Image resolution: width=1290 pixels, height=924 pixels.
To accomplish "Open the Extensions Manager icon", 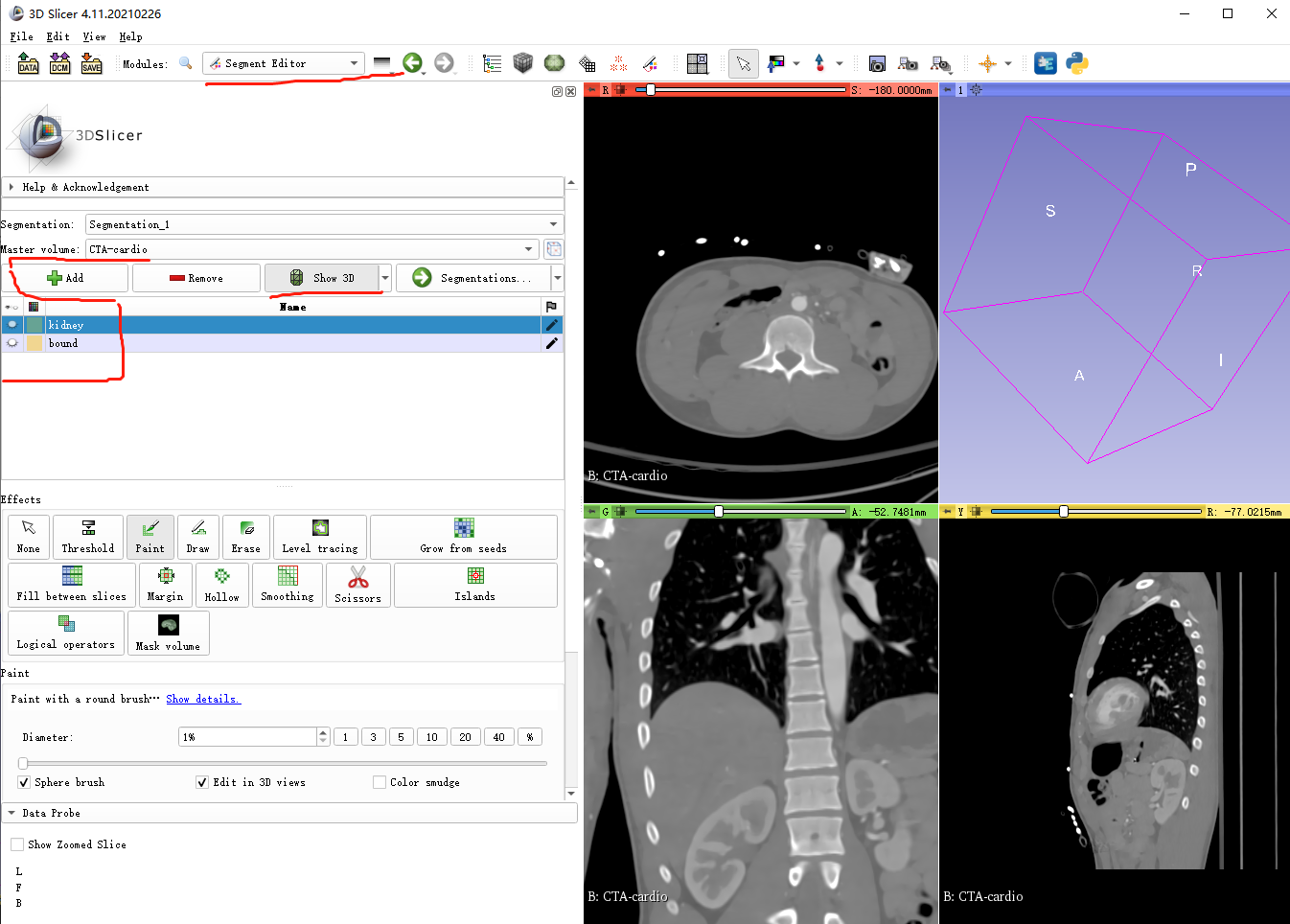I will coord(1046,63).
